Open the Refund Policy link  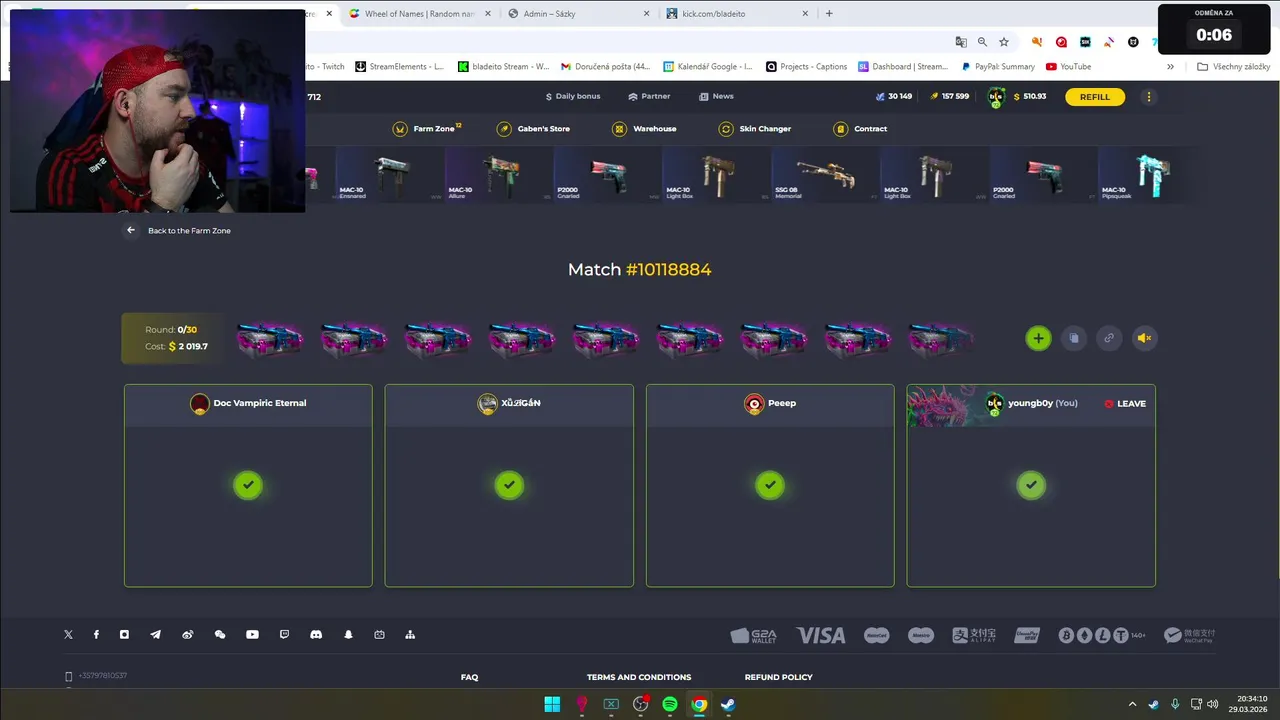(779, 678)
